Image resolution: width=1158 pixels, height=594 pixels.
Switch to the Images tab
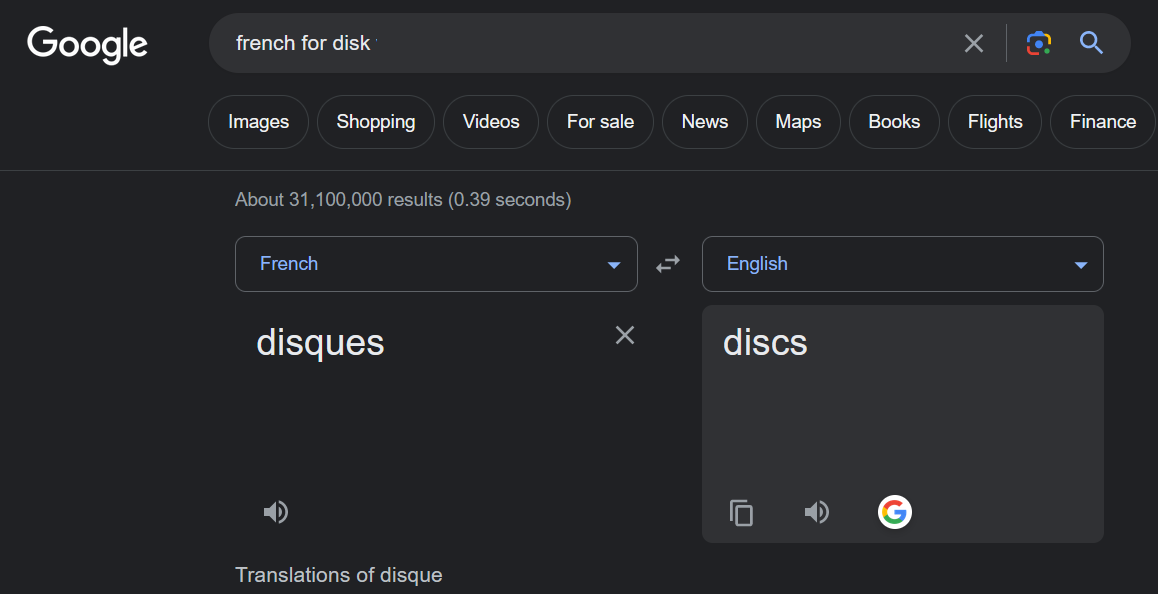(x=258, y=122)
